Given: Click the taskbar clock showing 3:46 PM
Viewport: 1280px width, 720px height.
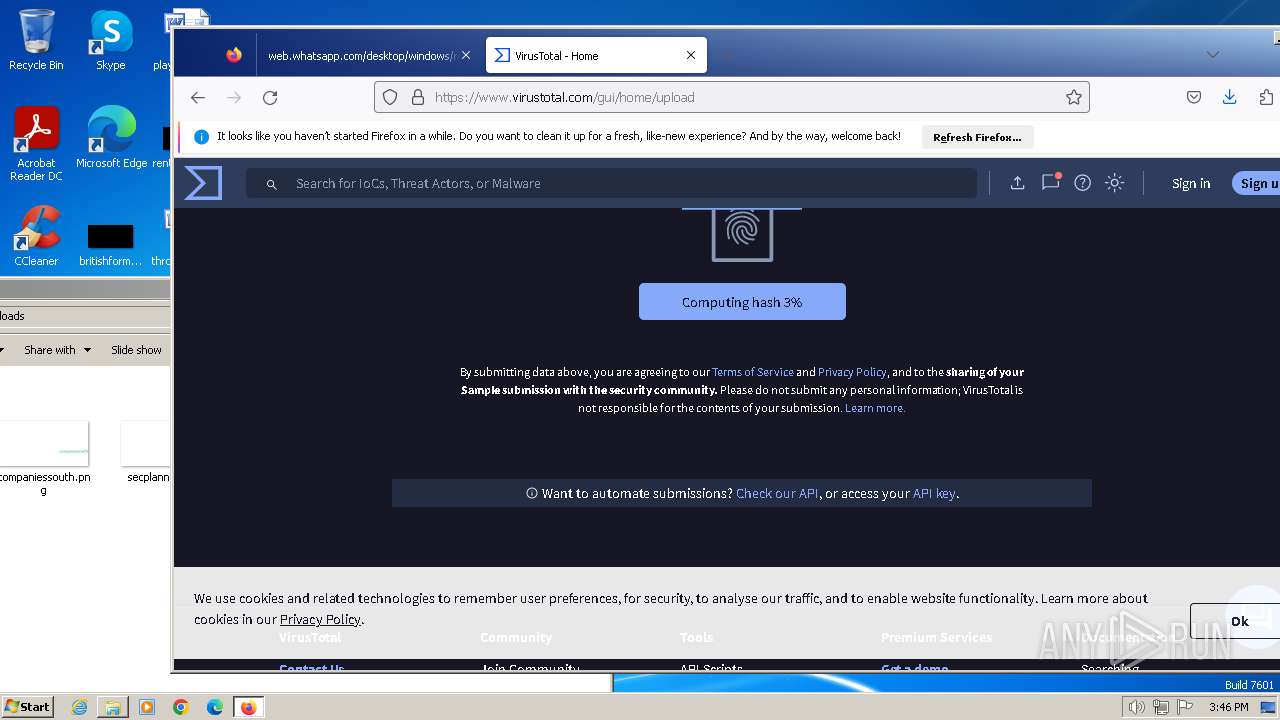Looking at the screenshot, I should pos(1228,707).
